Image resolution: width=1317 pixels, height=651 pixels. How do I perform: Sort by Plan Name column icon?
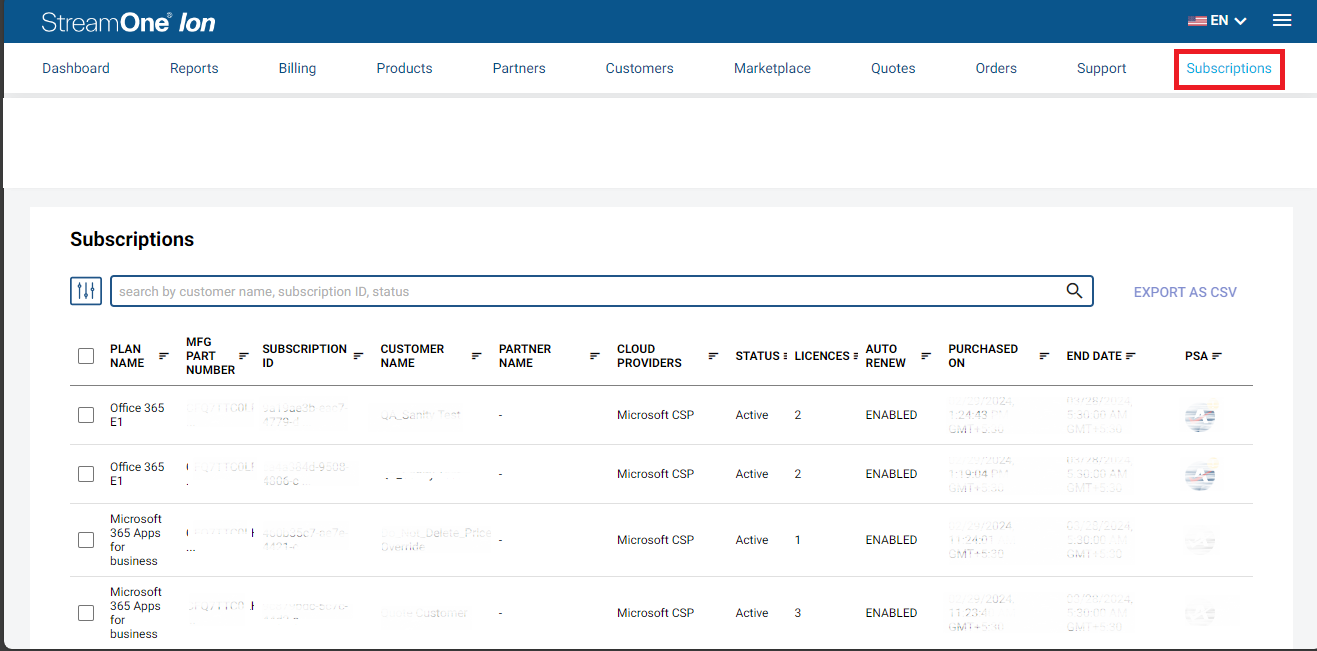click(164, 356)
